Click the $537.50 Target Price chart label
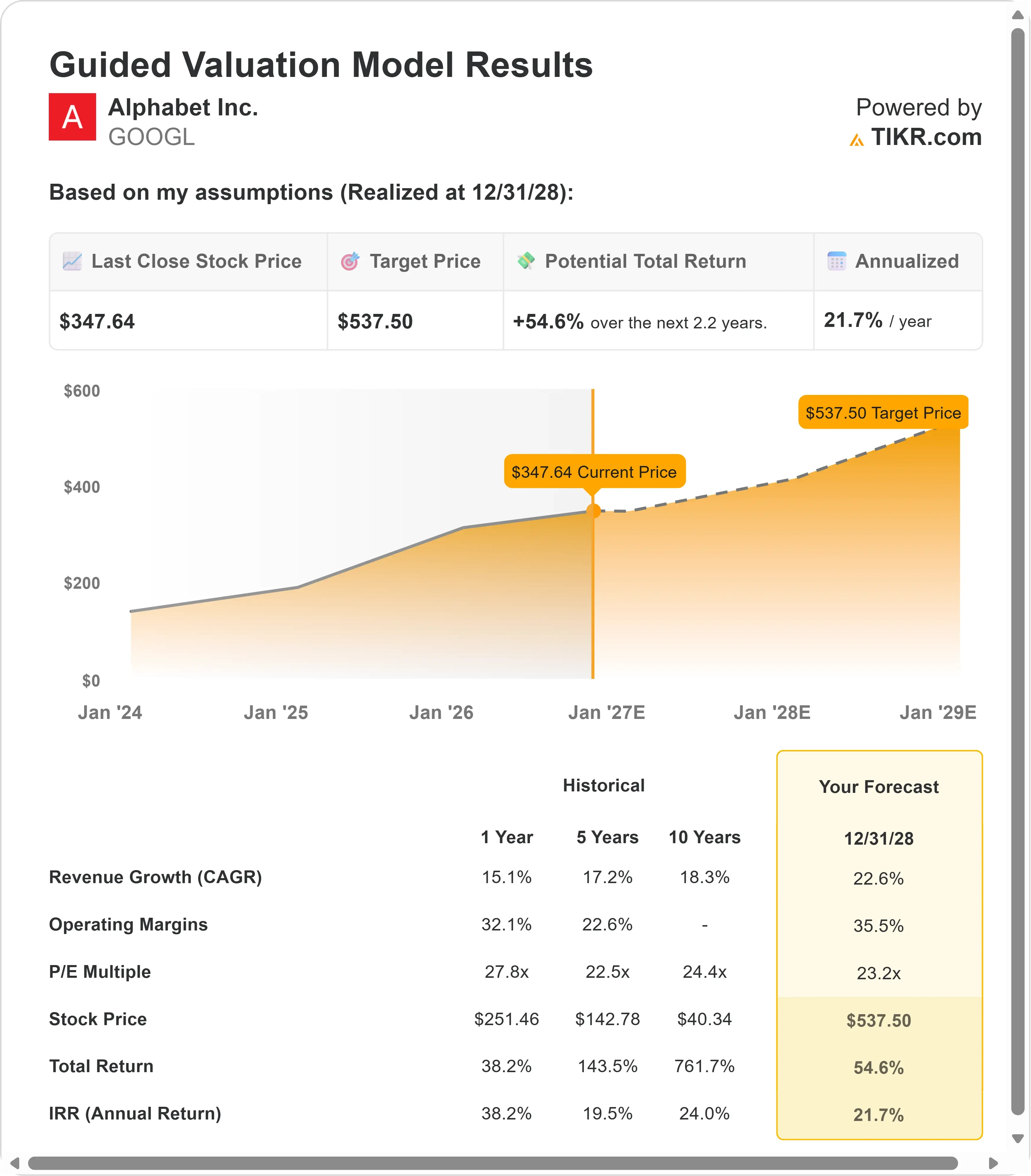The width and height of the screenshot is (1031, 1176). pos(883,412)
